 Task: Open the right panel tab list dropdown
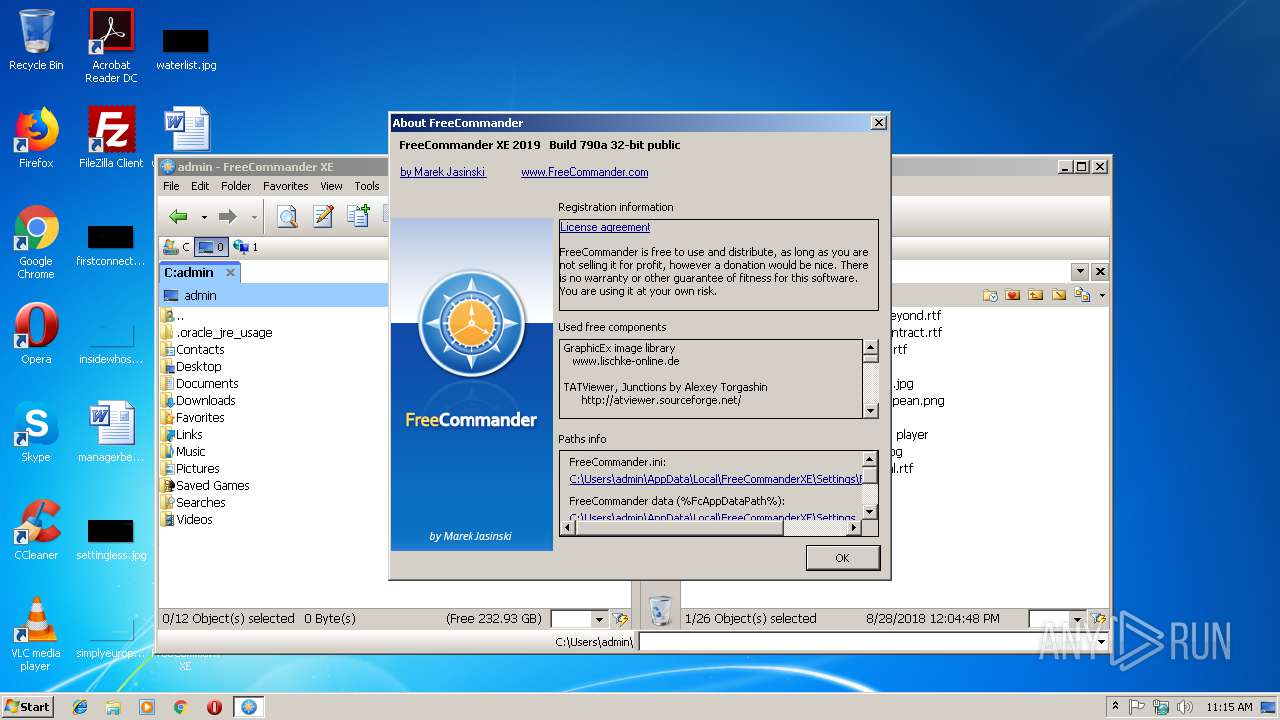(1080, 272)
